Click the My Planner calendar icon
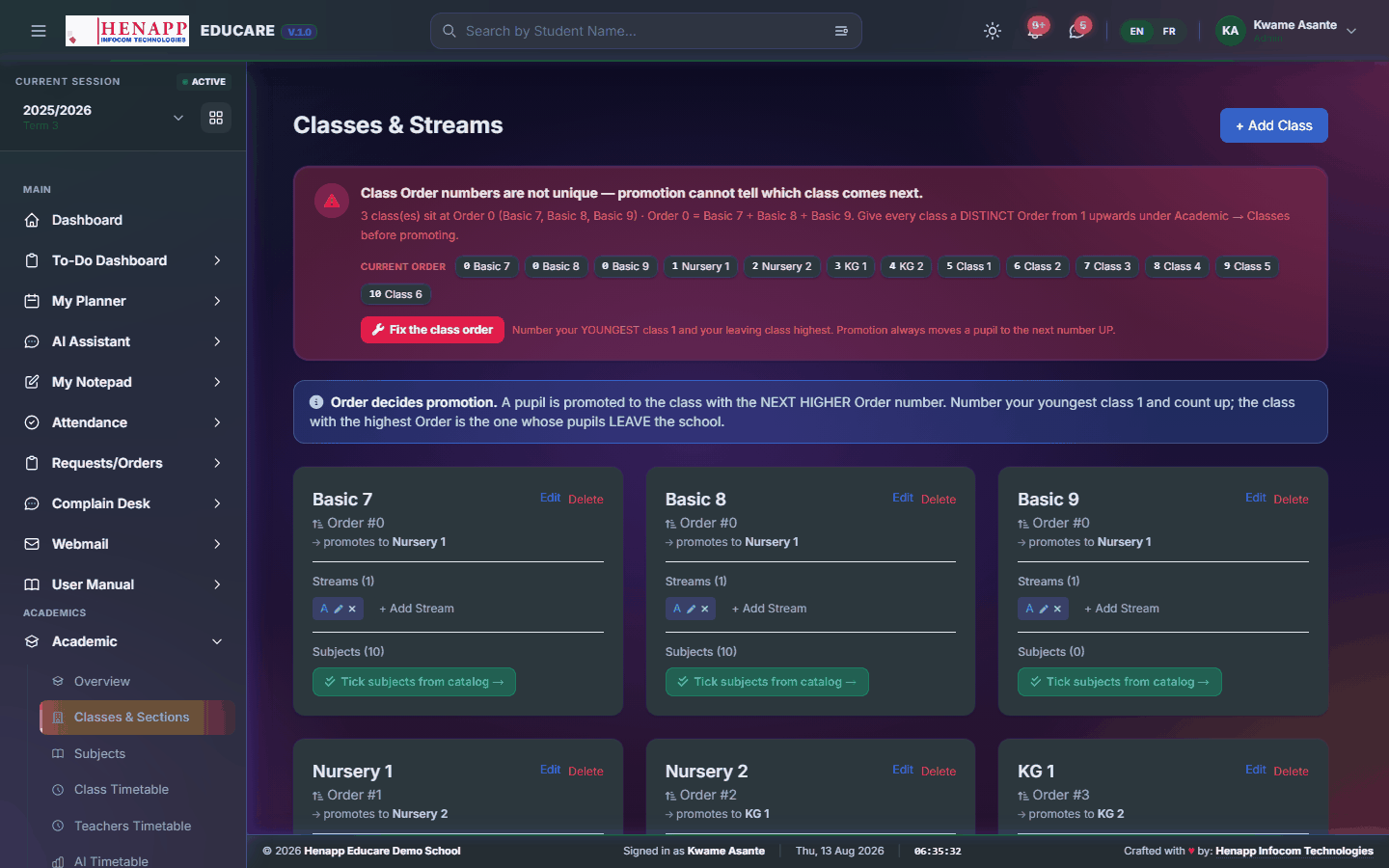 tap(32, 301)
